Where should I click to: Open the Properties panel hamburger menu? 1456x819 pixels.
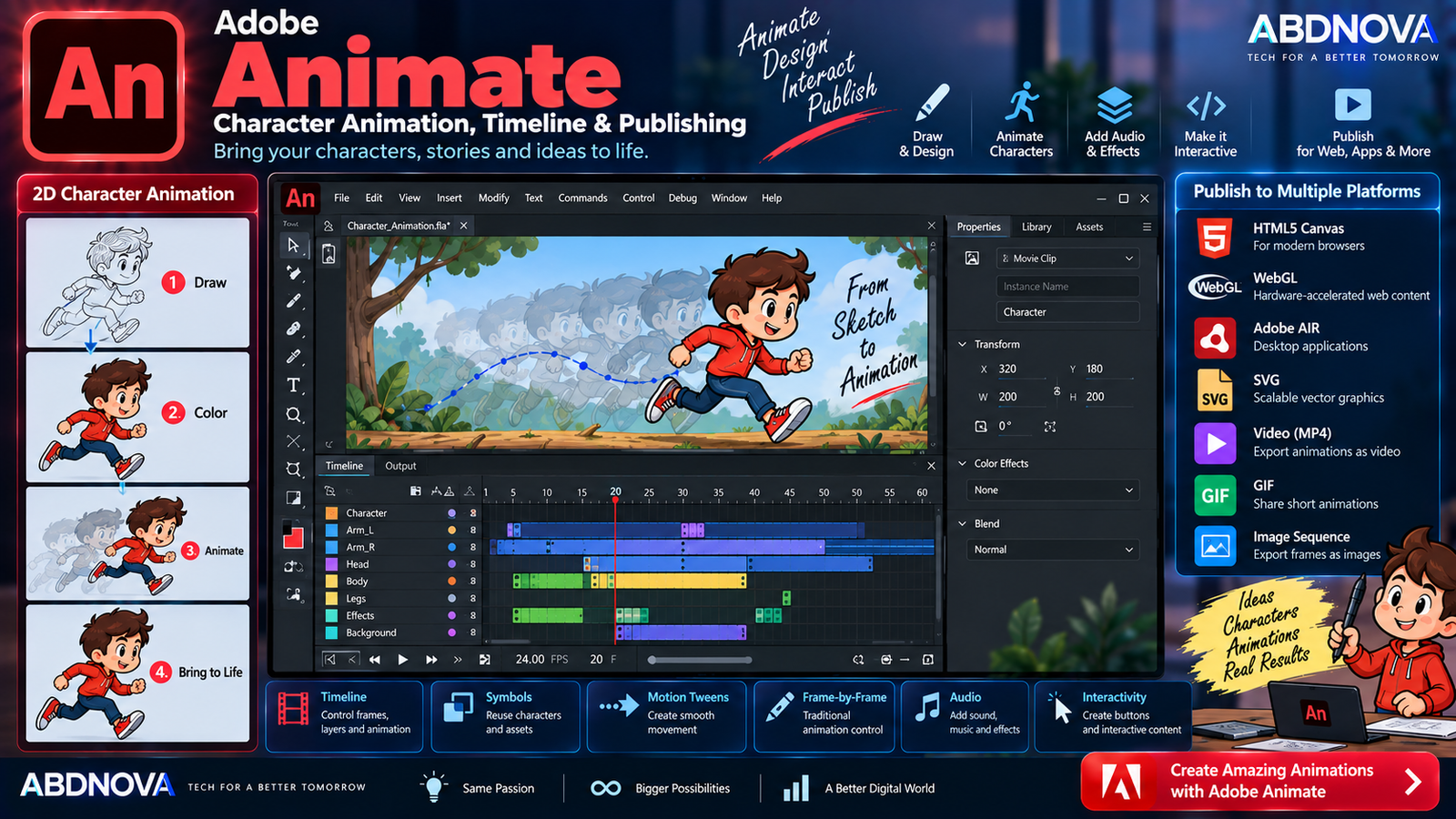1147,227
